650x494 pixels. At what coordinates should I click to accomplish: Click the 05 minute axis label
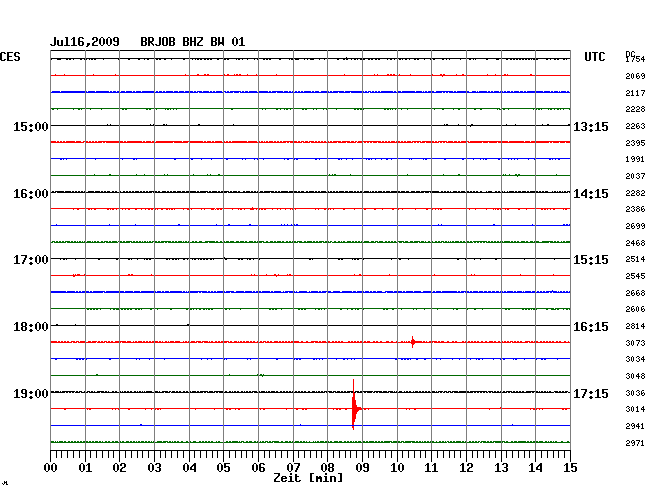223,467
